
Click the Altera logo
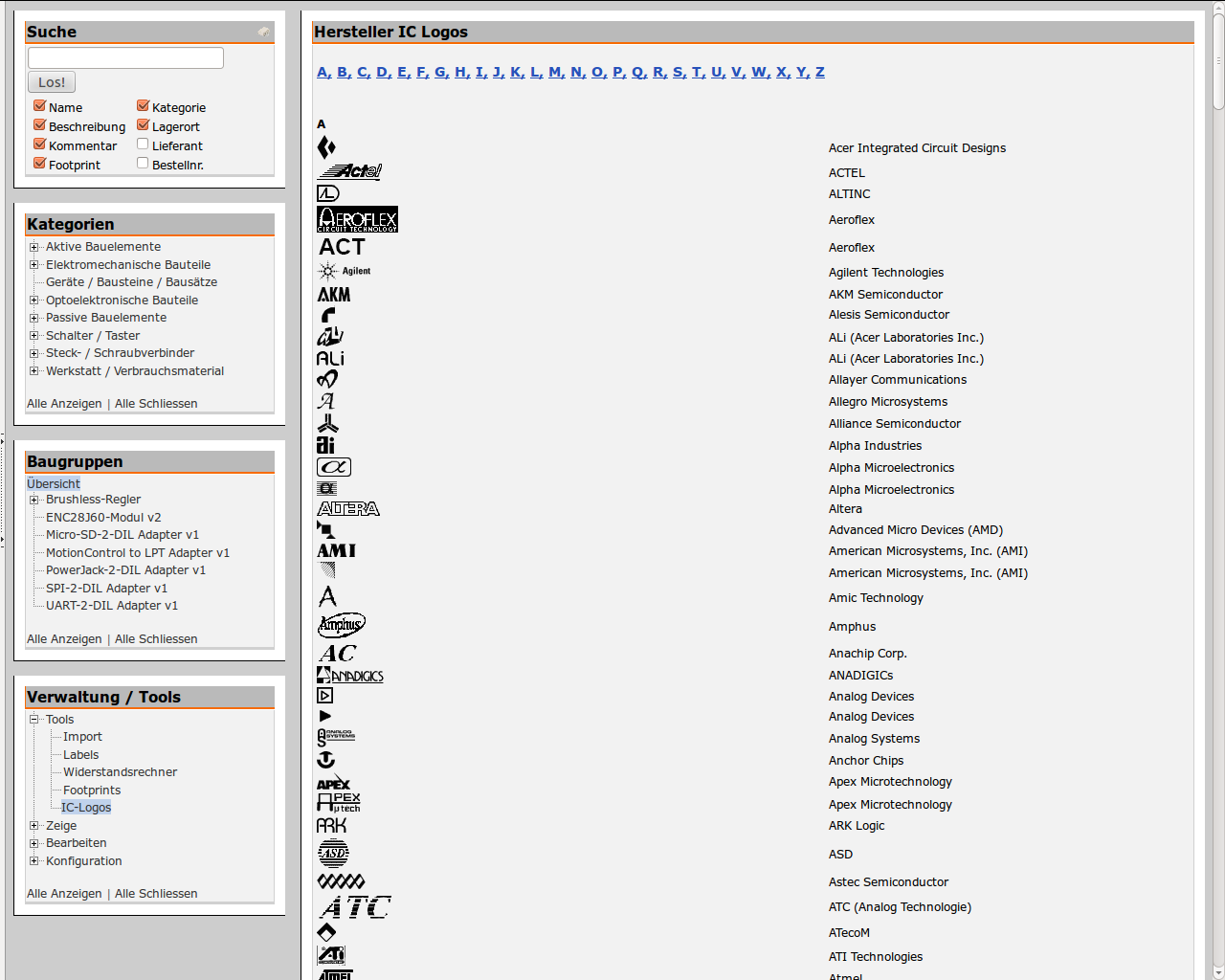348,508
